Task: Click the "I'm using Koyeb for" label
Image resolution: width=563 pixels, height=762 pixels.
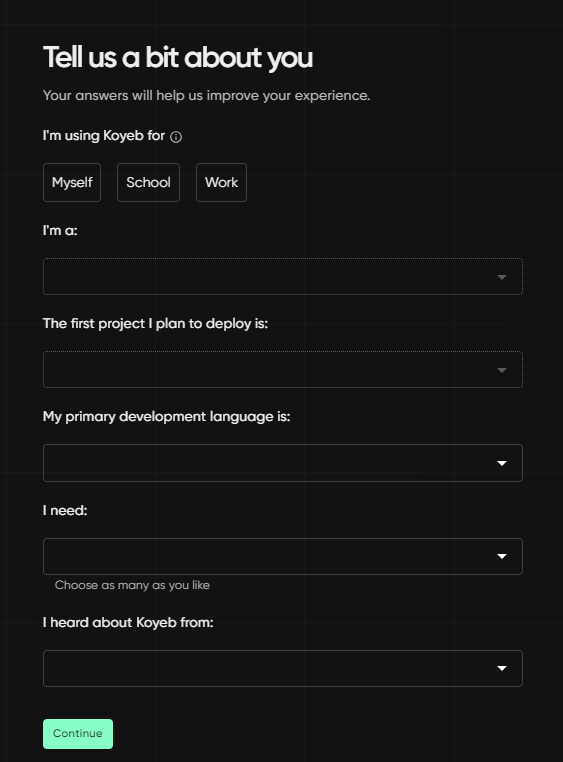Action: 103,136
